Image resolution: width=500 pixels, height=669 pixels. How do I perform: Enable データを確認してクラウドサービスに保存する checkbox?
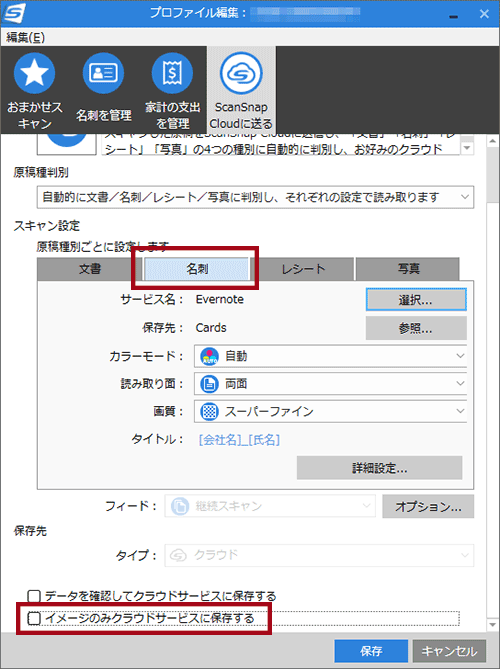(x=34, y=596)
